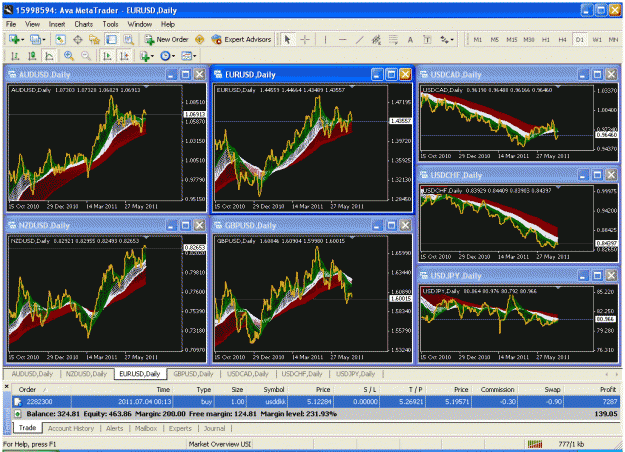This screenshot has height=452, width=625.
Task: Switch to the USDJPY,Daily chart tab
Action: click(x=356, y=374)
